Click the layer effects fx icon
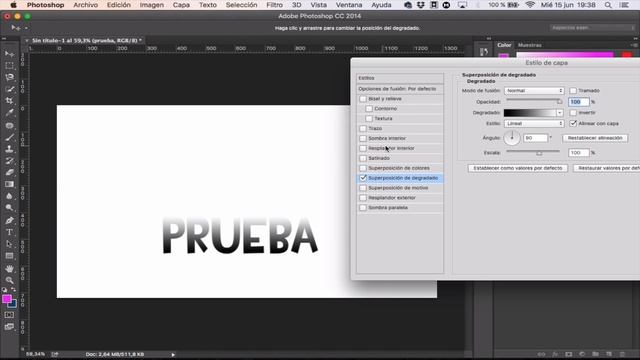The width and height of the screenshot is (640, 360). click(x=555, y=354)
